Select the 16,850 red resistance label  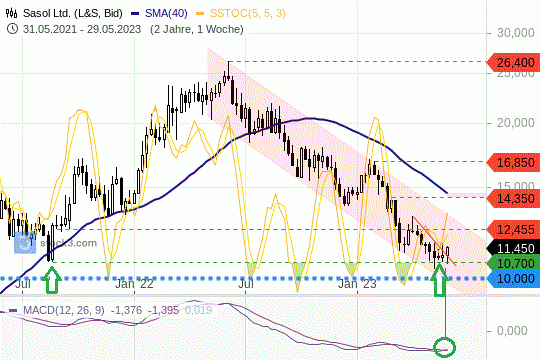pos(513,162)
